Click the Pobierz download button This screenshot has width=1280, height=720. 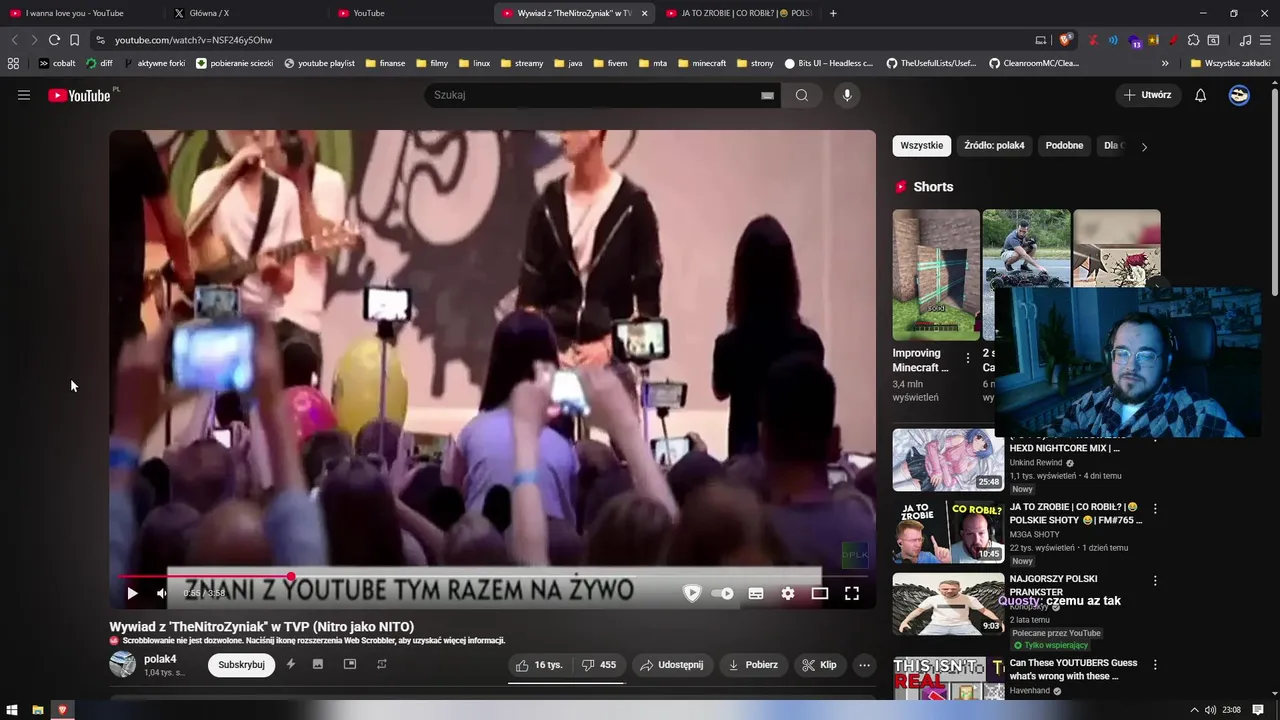click(753, 665)
